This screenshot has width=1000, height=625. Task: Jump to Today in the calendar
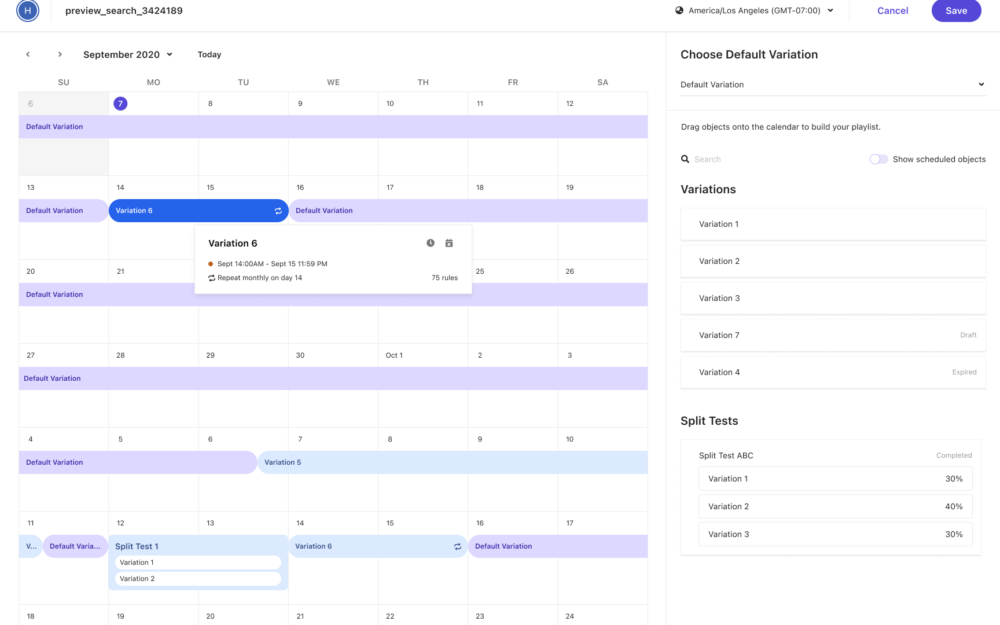[x=209, y=55]
